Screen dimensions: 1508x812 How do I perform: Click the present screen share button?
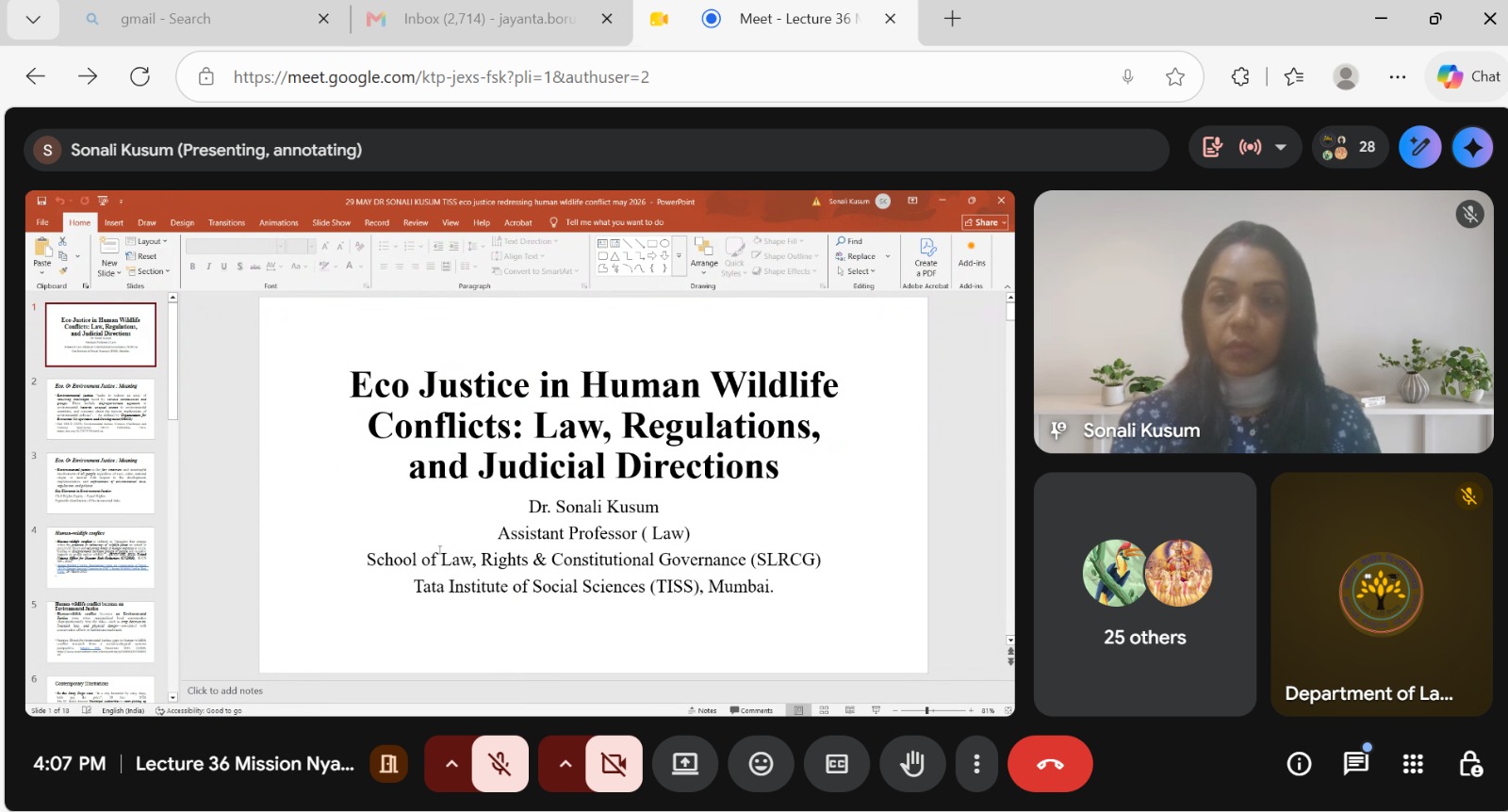(685, 764)
